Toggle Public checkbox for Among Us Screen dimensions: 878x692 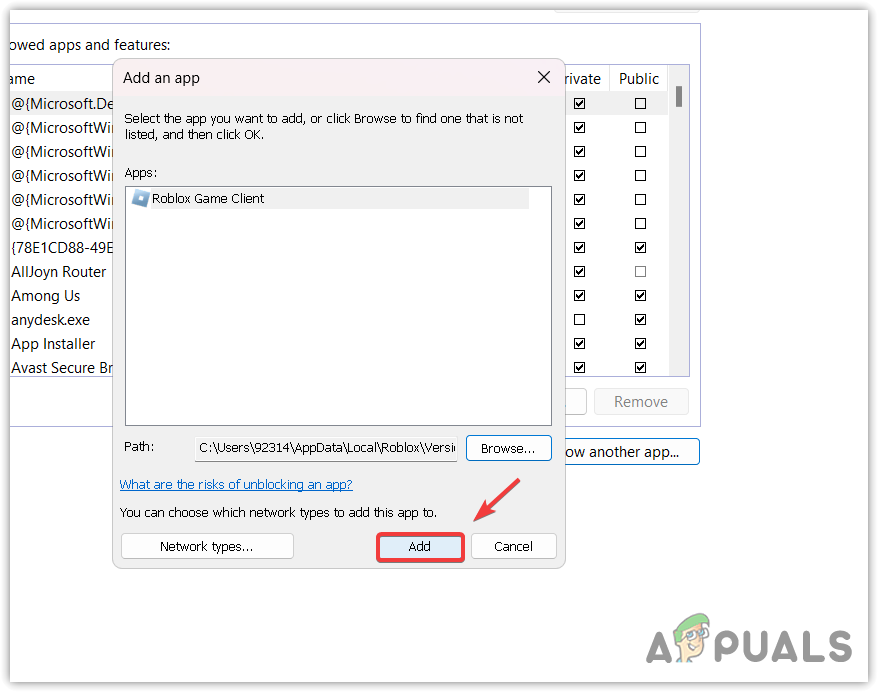point(640,296)
